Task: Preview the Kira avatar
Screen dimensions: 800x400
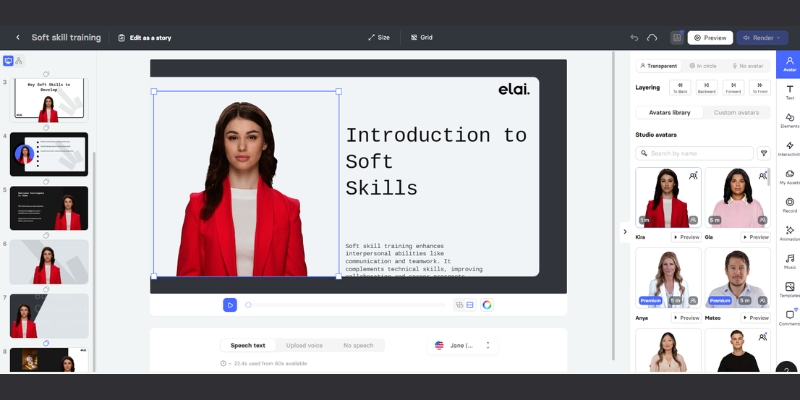Action: click(x=686, y=237)
